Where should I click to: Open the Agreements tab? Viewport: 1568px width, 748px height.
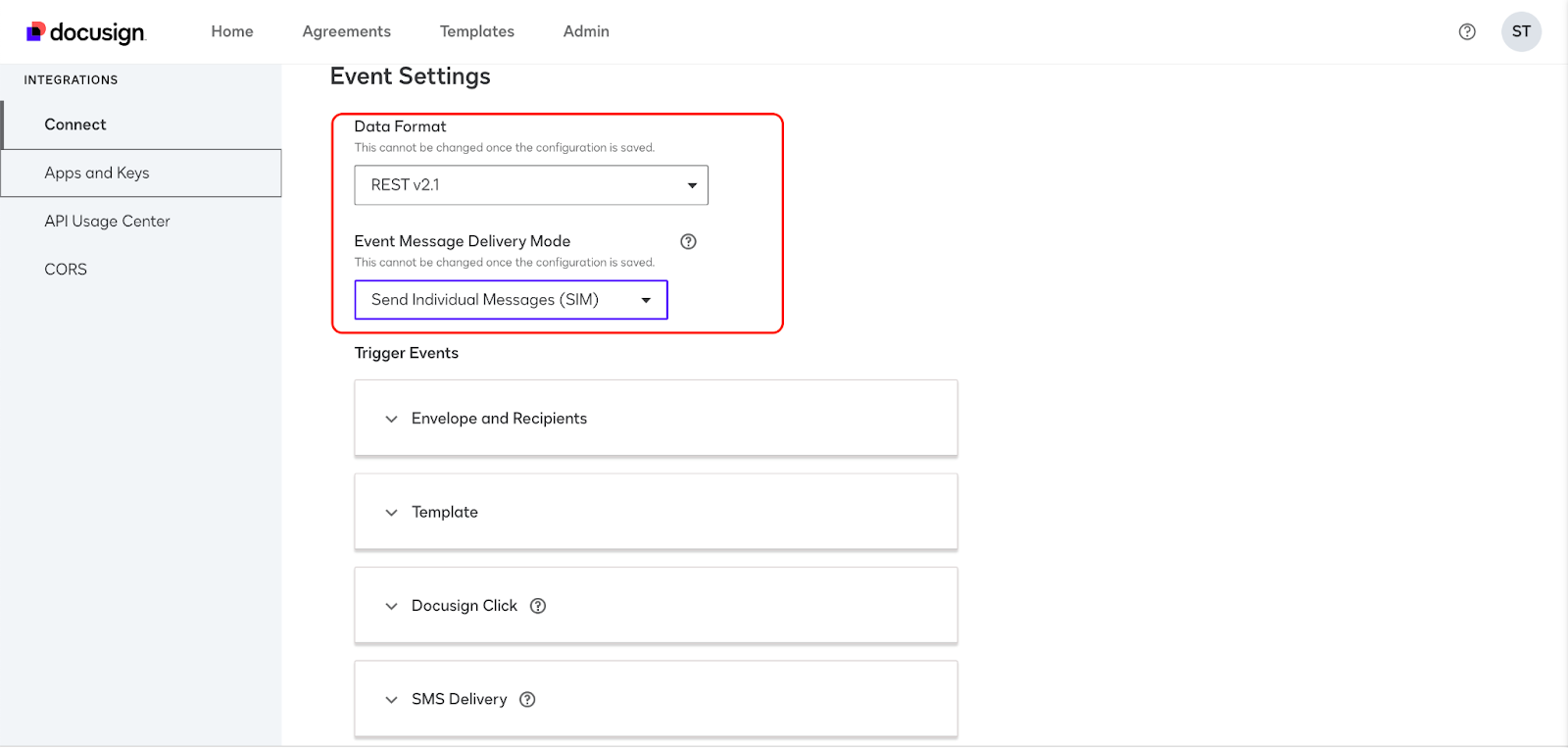click(346, 31)
